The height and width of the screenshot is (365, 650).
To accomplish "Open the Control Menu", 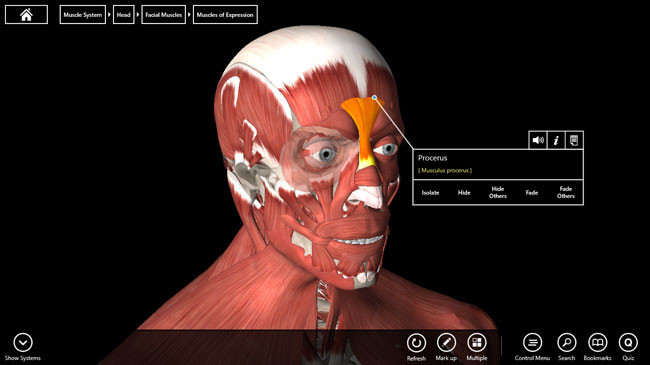I will click(532, 347).
